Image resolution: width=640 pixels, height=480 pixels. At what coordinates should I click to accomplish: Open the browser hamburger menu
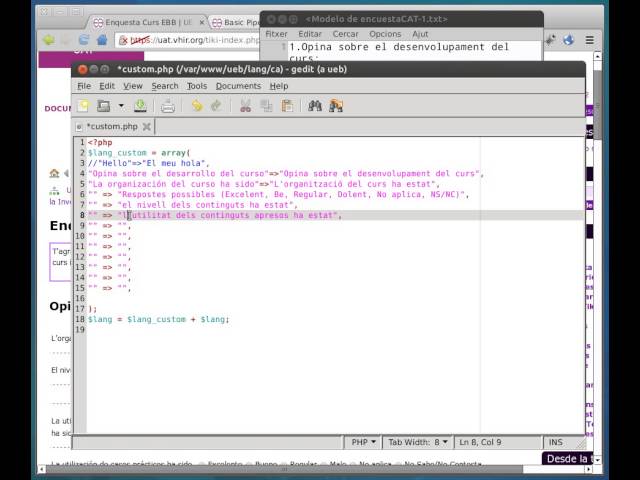[589, 40]
